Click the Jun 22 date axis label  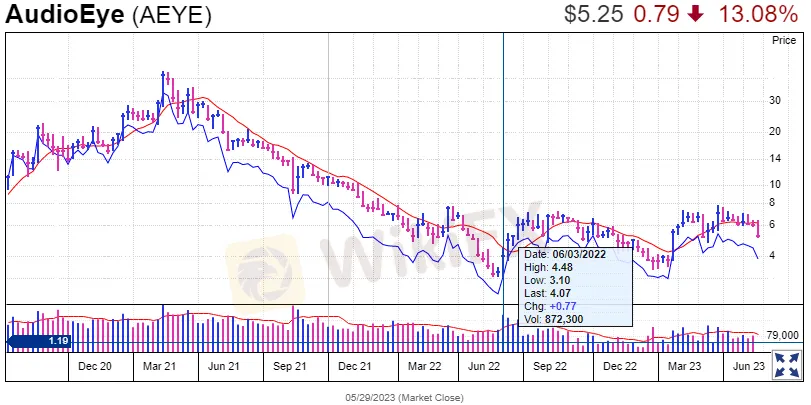pos(484,366)
